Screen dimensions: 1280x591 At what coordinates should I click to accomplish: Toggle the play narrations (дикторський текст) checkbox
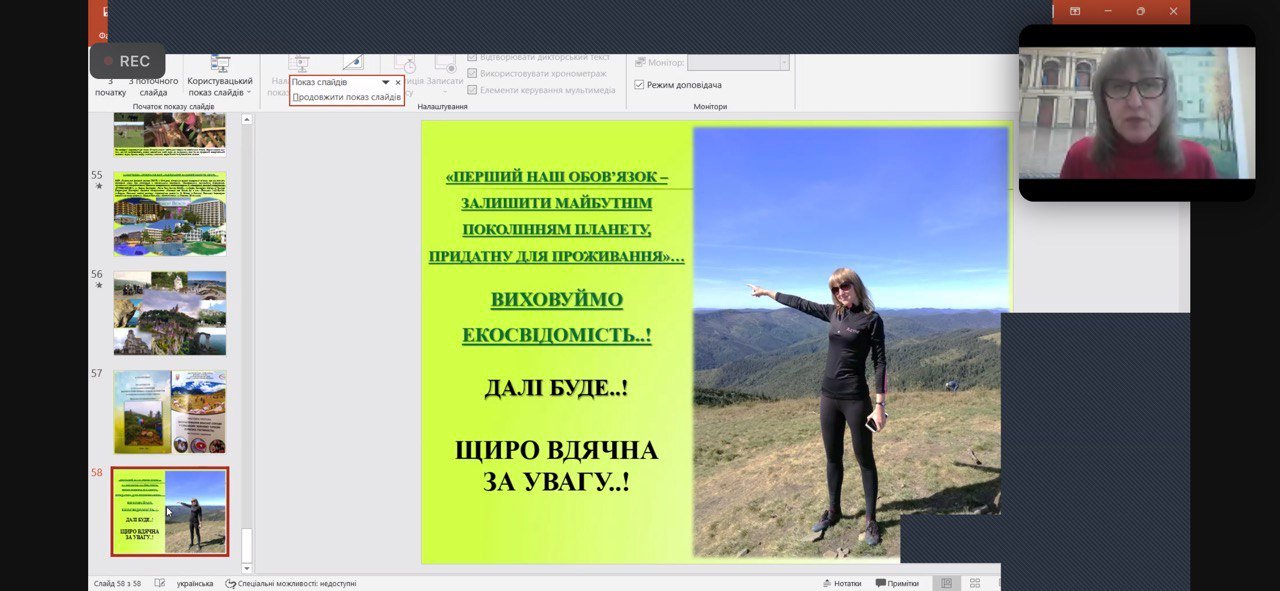(472, 58)
